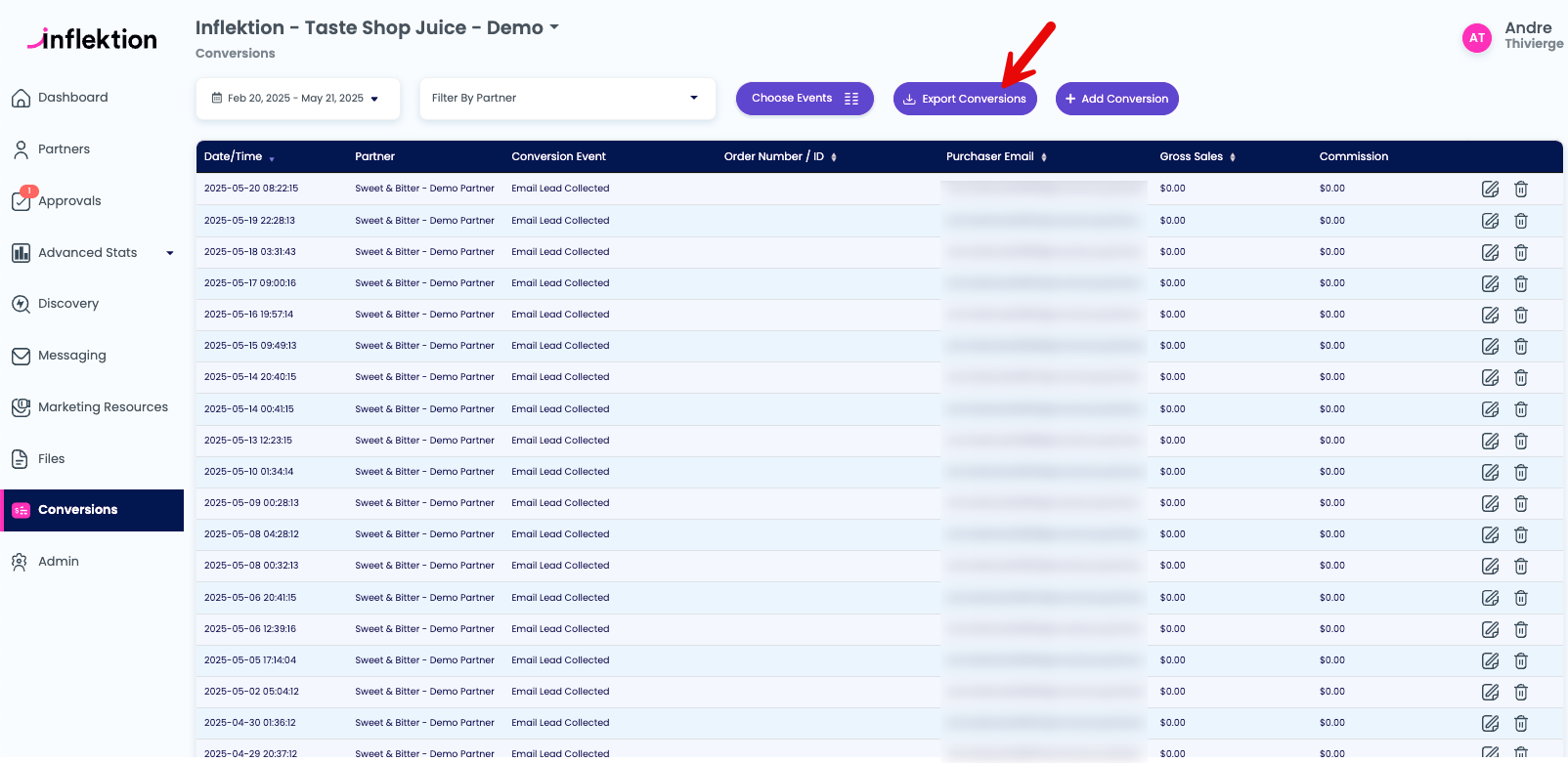
Task: Edit the 2025-05-09 00:28:13 conversion
Action: tap(1490, 503)
